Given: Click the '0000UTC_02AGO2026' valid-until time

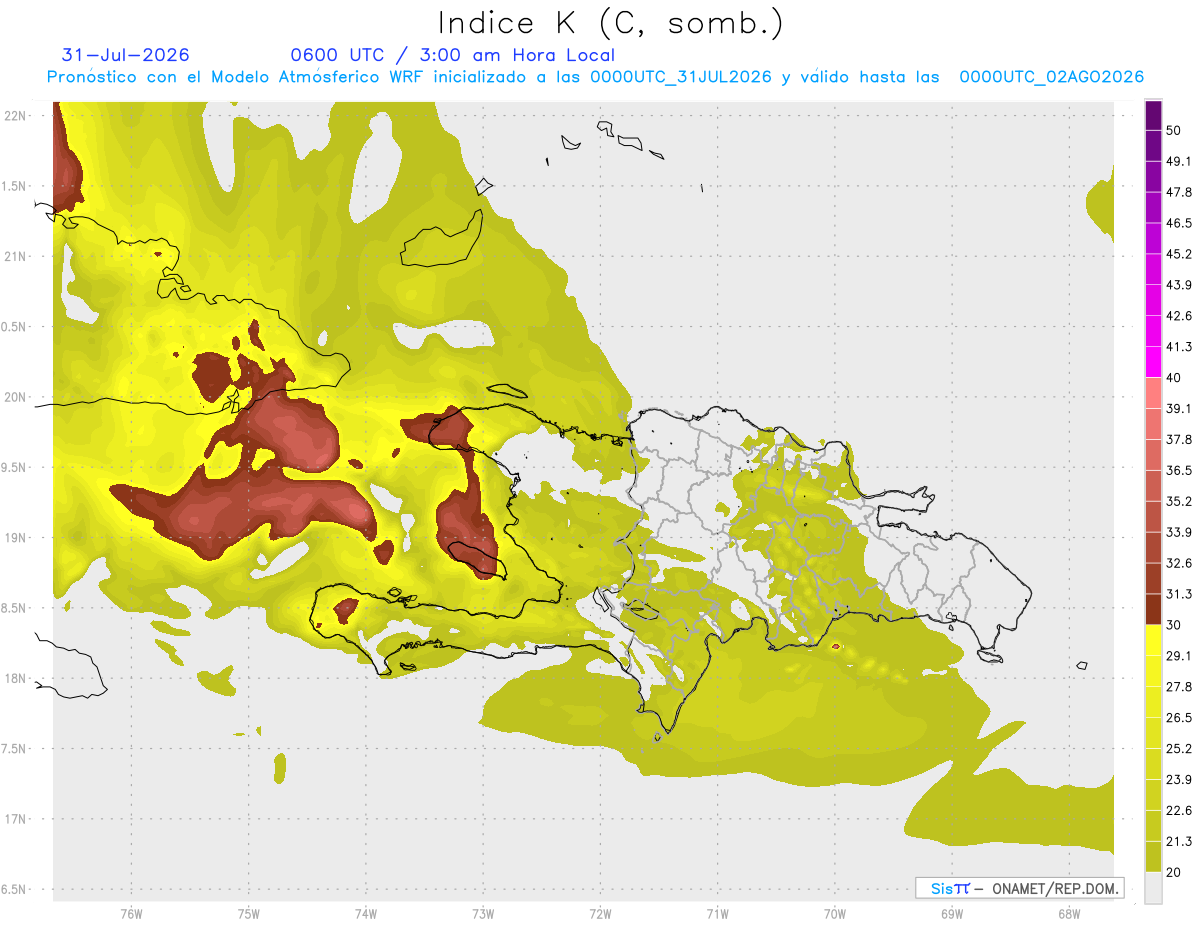Looking at the screenshot, I should click(x=1051, y=77).
